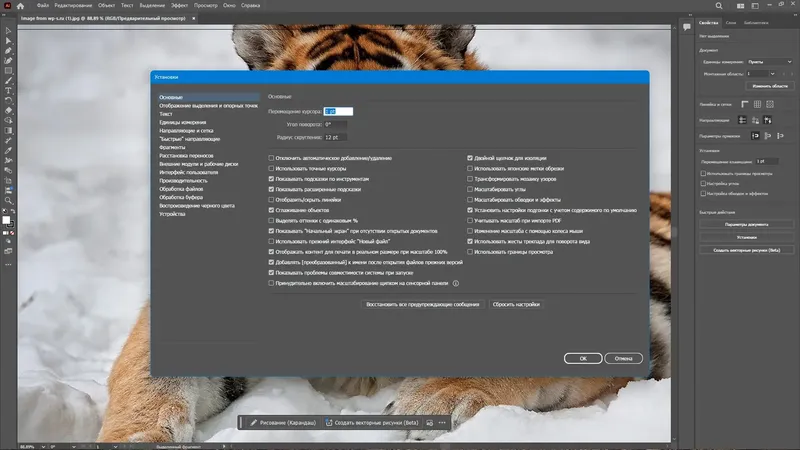Select 'Единицы измерения' in preferences list
This screenshot has width=800, height=450.
pos(183,122)
